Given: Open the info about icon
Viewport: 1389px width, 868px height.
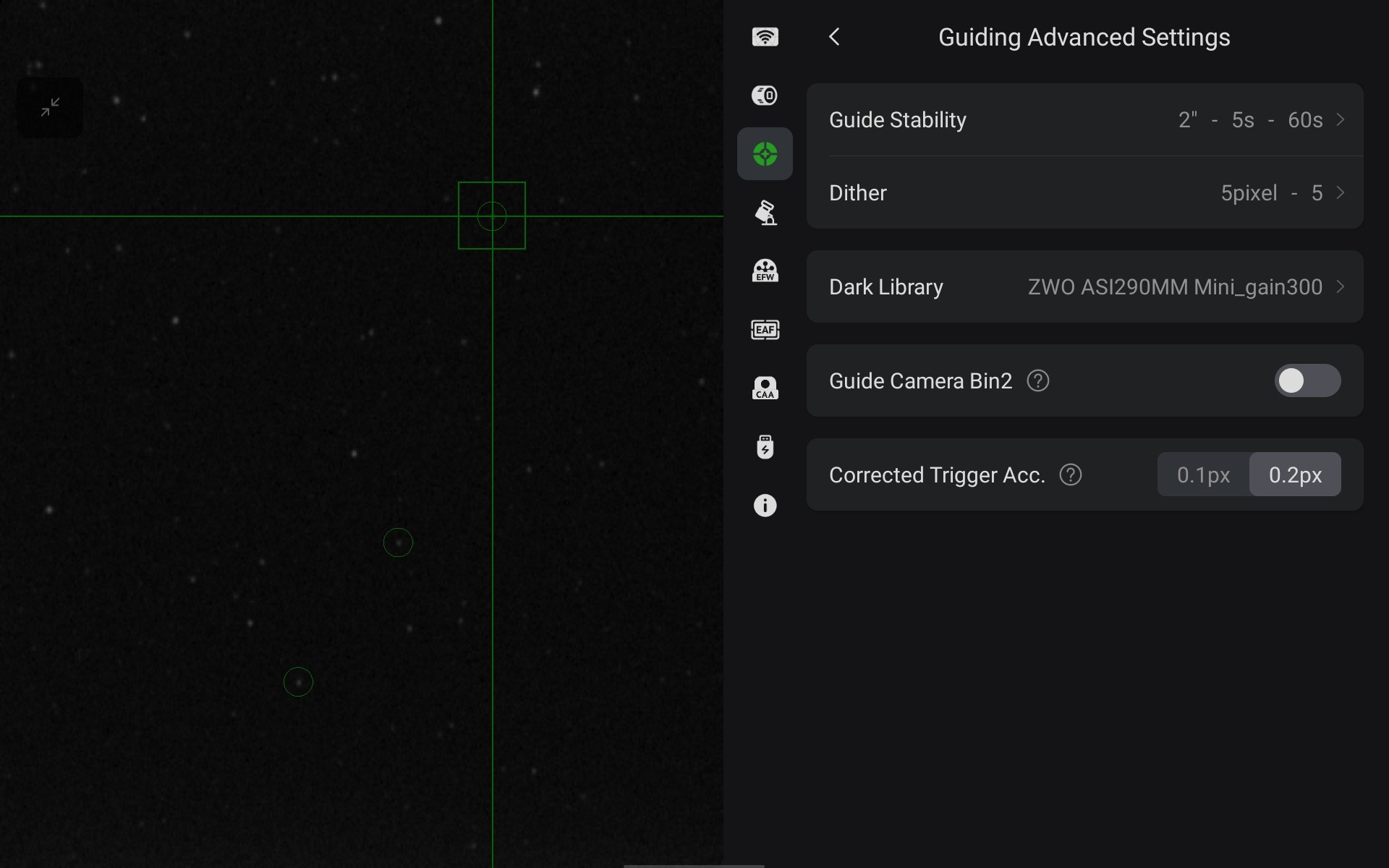Looking at the screenshot, I should point(765,506).
